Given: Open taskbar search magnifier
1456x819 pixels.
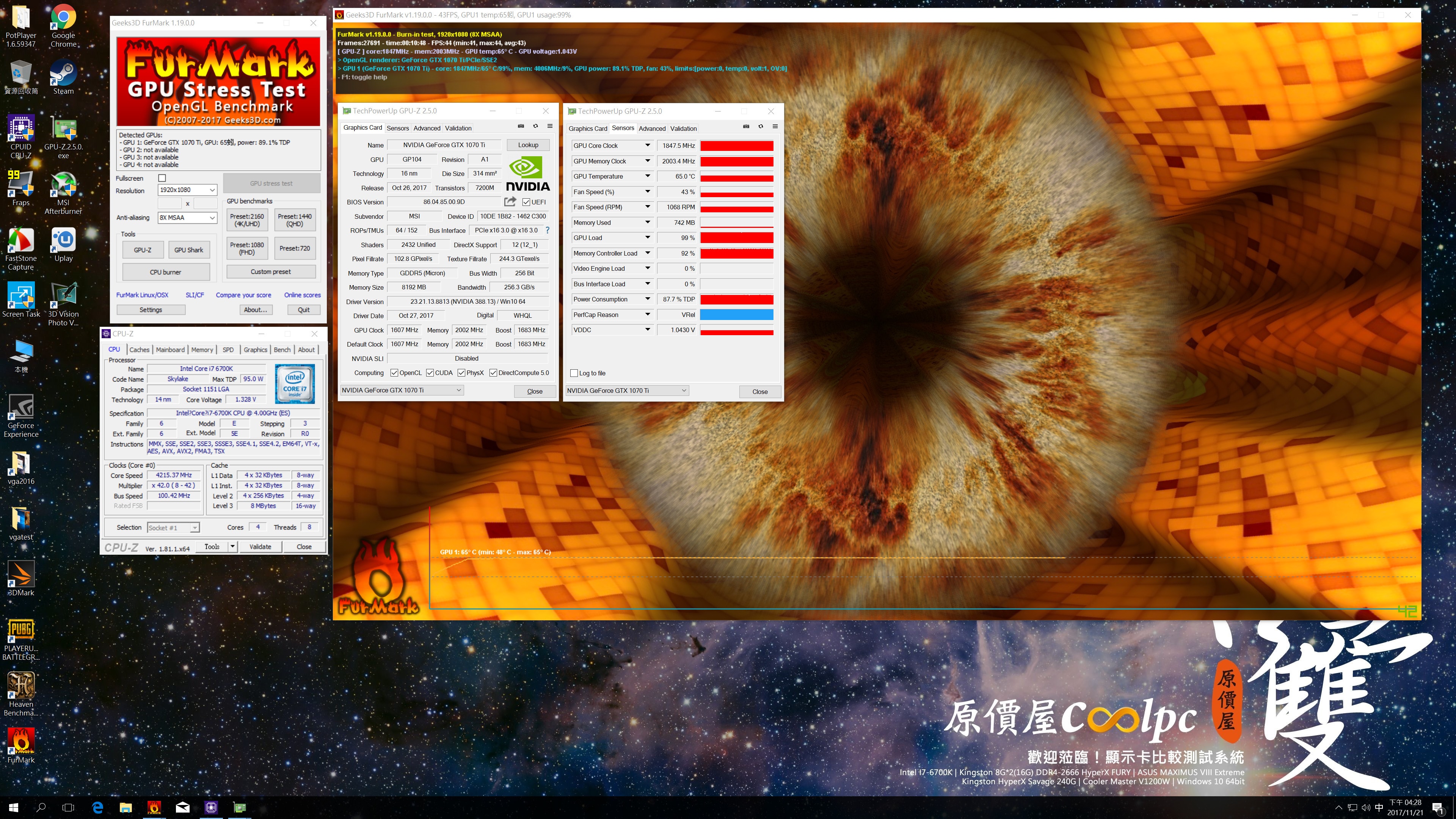Looking at the screenshot, I should [x=41, y=808].
